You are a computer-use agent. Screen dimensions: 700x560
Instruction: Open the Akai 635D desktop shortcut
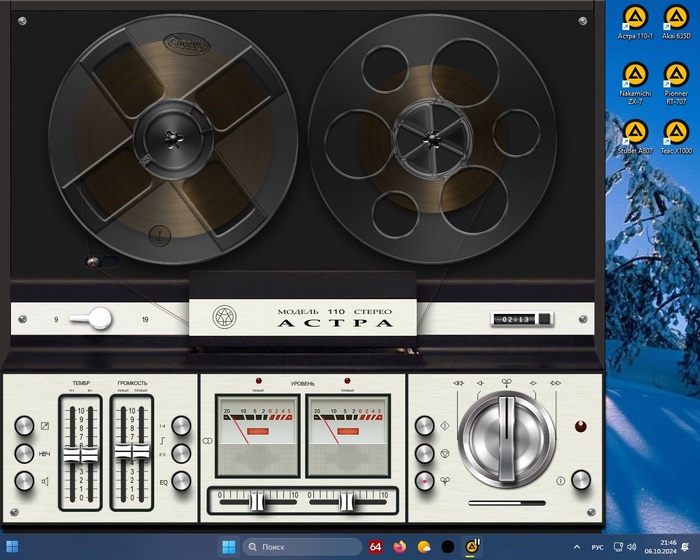click(676, 22)
